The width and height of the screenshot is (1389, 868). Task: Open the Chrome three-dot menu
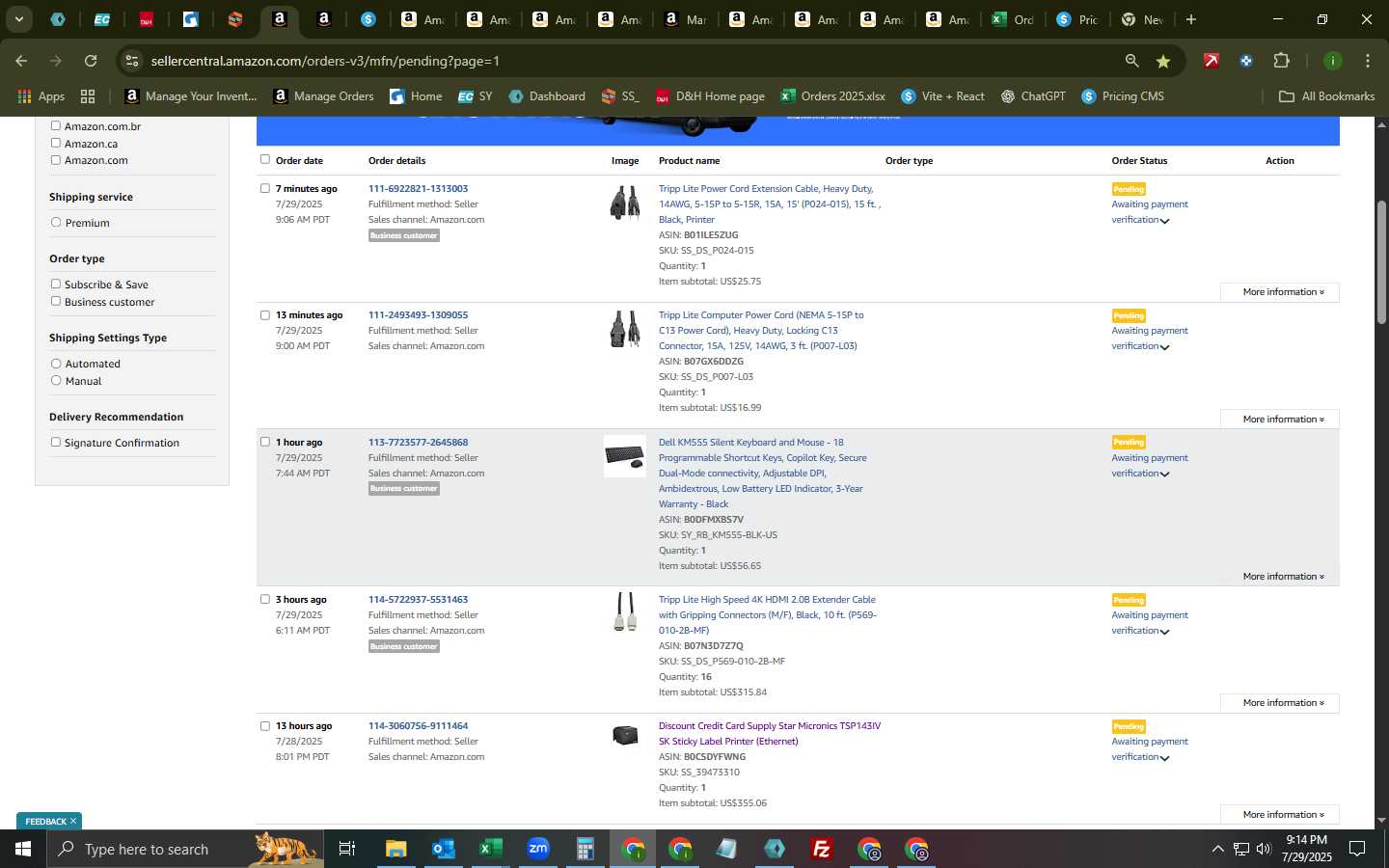pos(1367,61)
